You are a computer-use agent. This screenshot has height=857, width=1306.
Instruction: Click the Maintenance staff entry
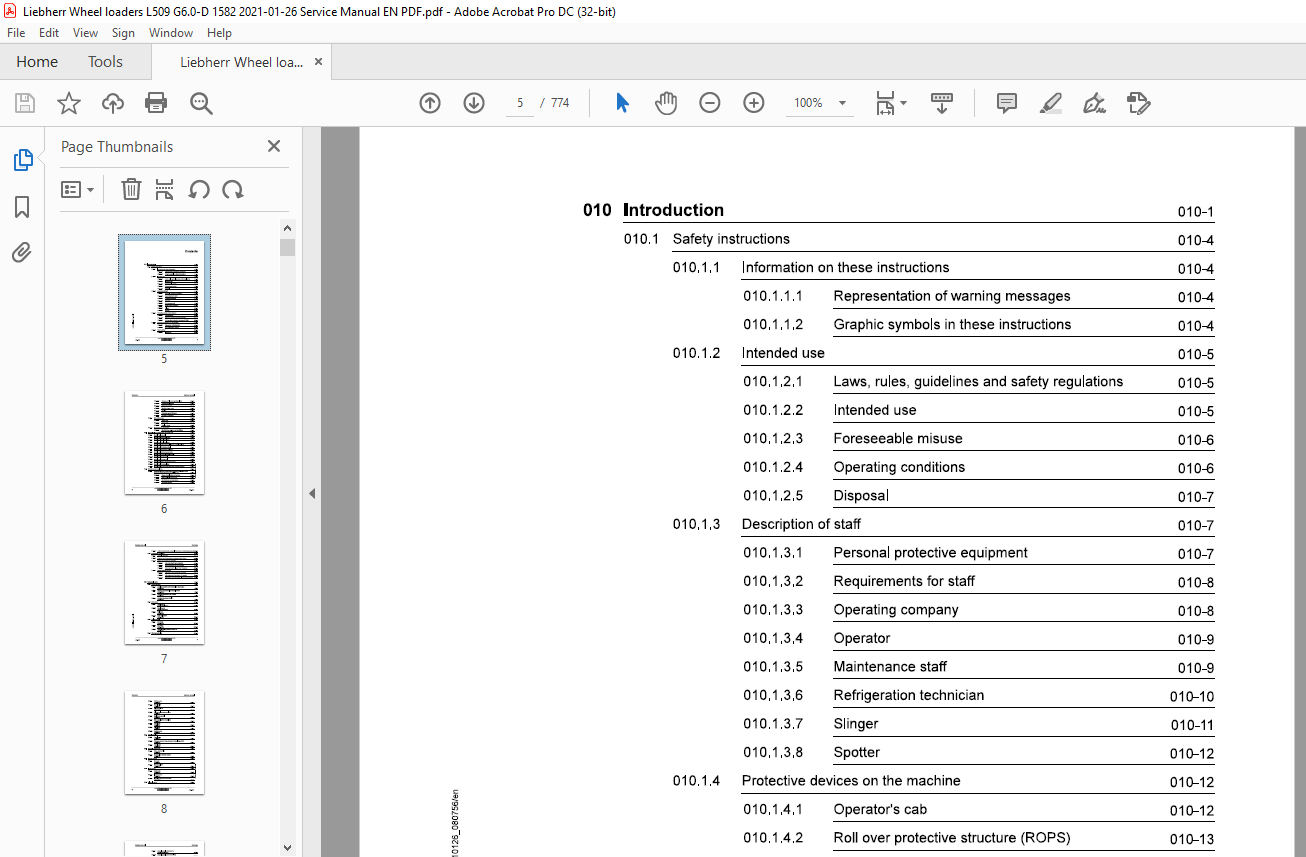[x=890, y=667]
